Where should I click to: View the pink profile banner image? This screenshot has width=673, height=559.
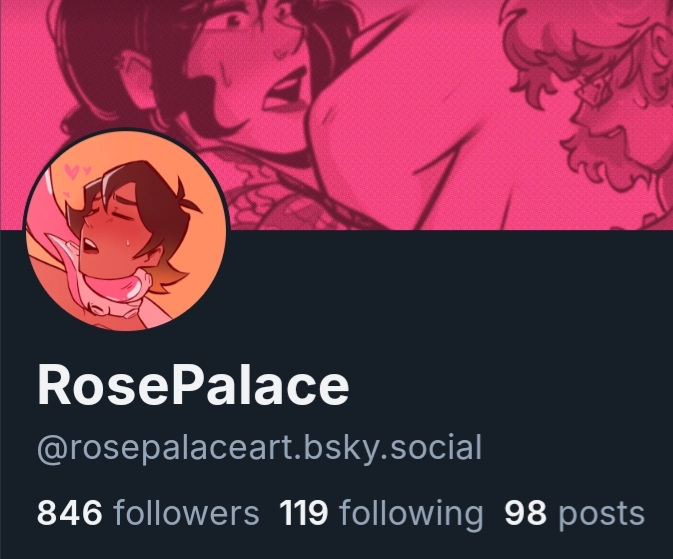(336, 115)
